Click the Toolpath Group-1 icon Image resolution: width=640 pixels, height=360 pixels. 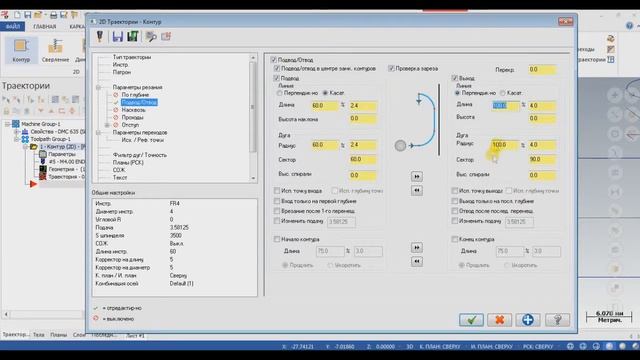coord(25,139)
